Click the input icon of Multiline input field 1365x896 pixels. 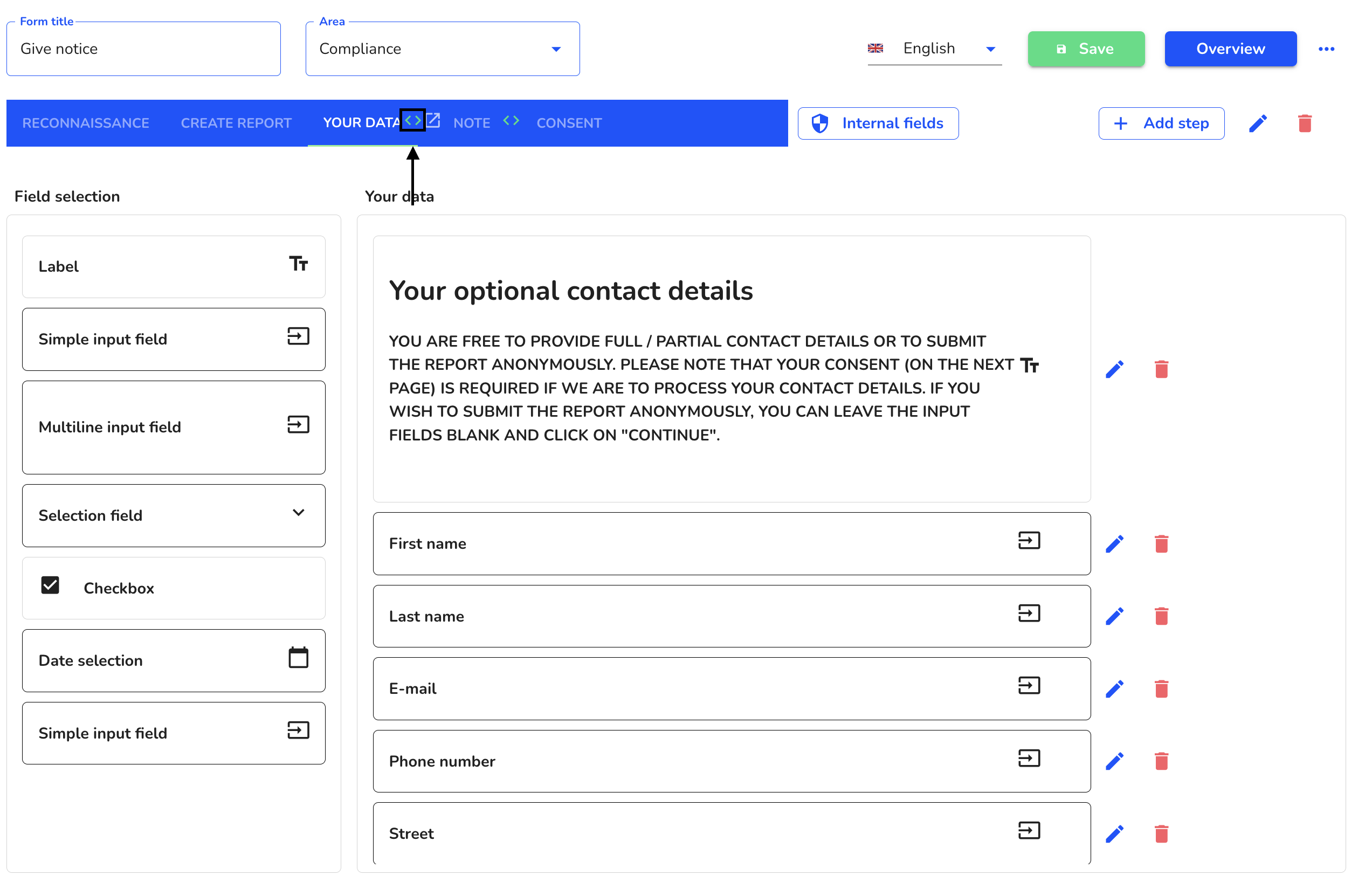298,424
